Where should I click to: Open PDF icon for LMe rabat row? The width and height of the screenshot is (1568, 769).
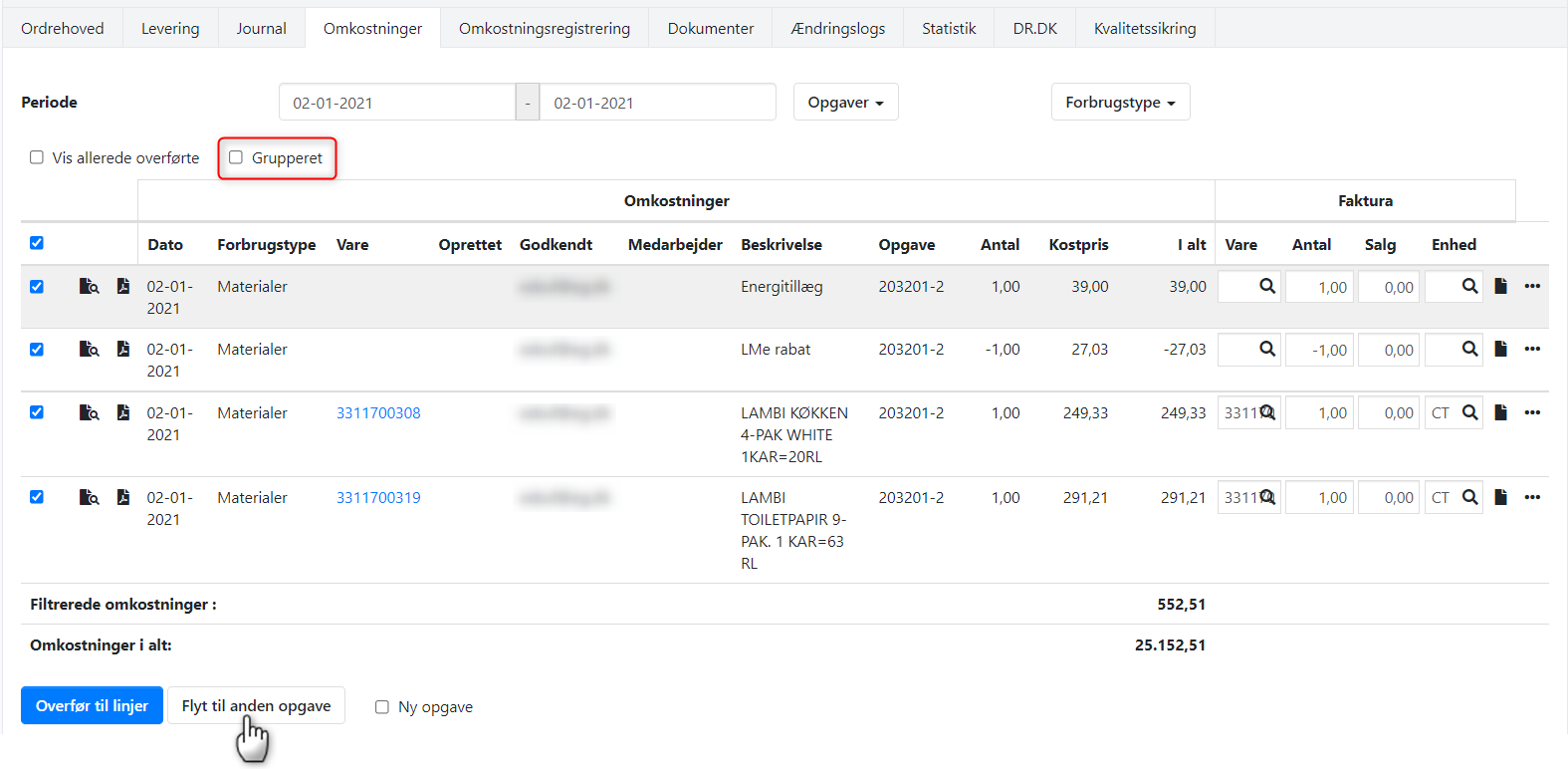coord(123,349)
